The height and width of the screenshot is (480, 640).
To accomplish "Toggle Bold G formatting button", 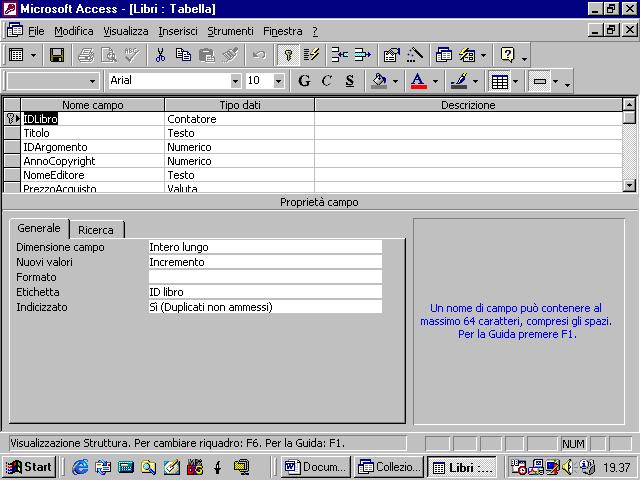I will [304, 81].
